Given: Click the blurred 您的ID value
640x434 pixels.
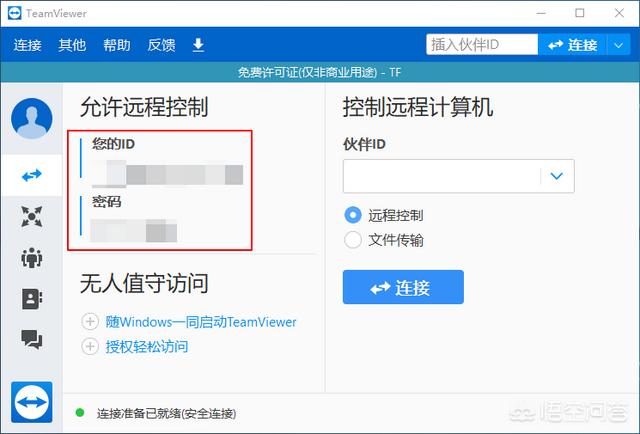Looking at the screenshot, I should coord(167,174).
